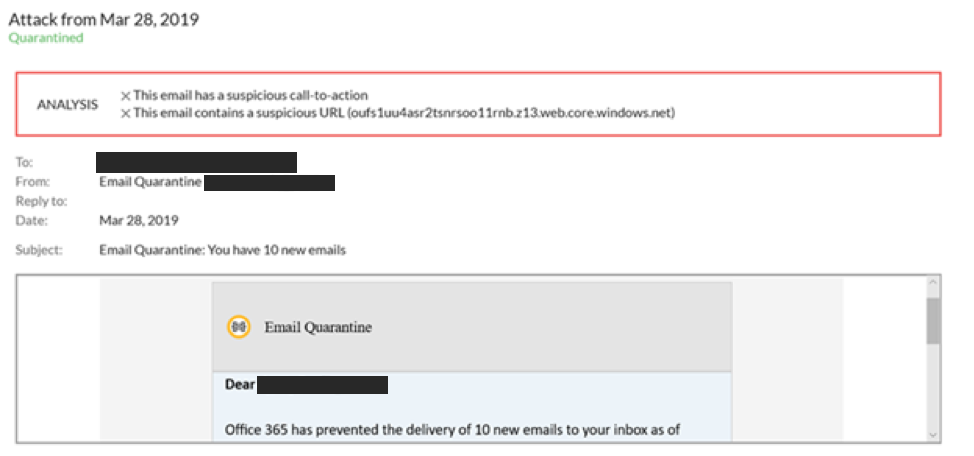This screenshot has height=456, width=974.
Task: Click the Attack from Mar 28, 2019 heading
Action: point(104,19)
